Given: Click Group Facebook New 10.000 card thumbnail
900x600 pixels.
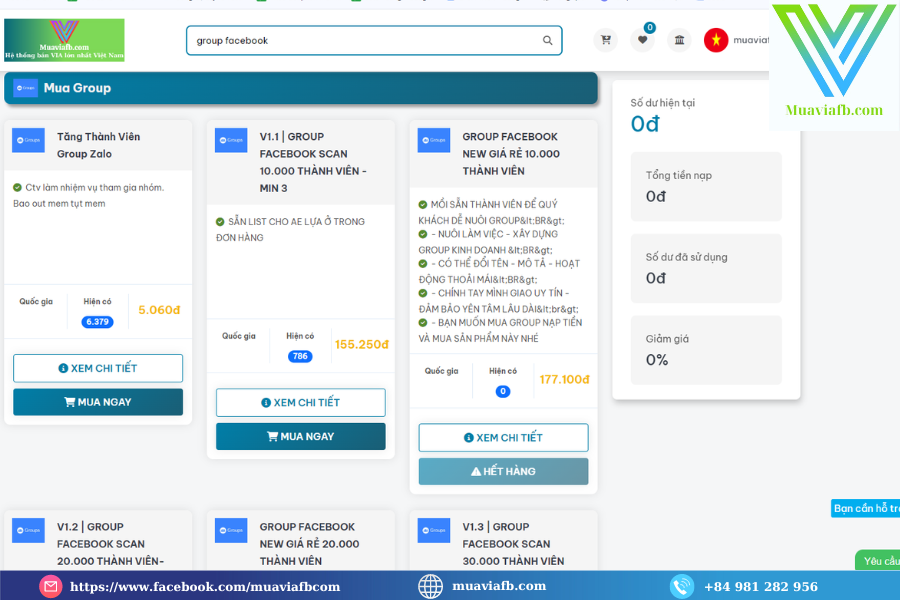Looking at the screenshot, I should coord(434,140).
